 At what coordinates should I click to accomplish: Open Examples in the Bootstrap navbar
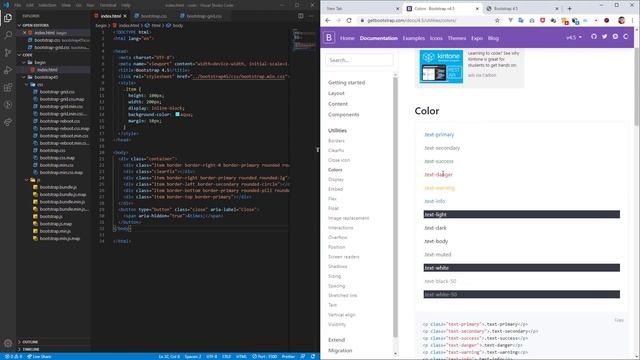click(x=413, y=38)
